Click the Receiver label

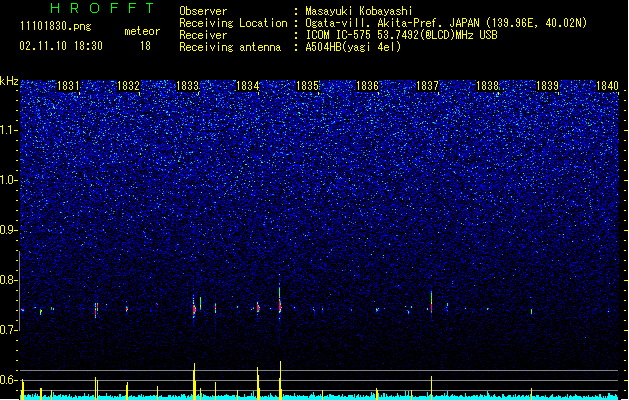coord(203,35)
